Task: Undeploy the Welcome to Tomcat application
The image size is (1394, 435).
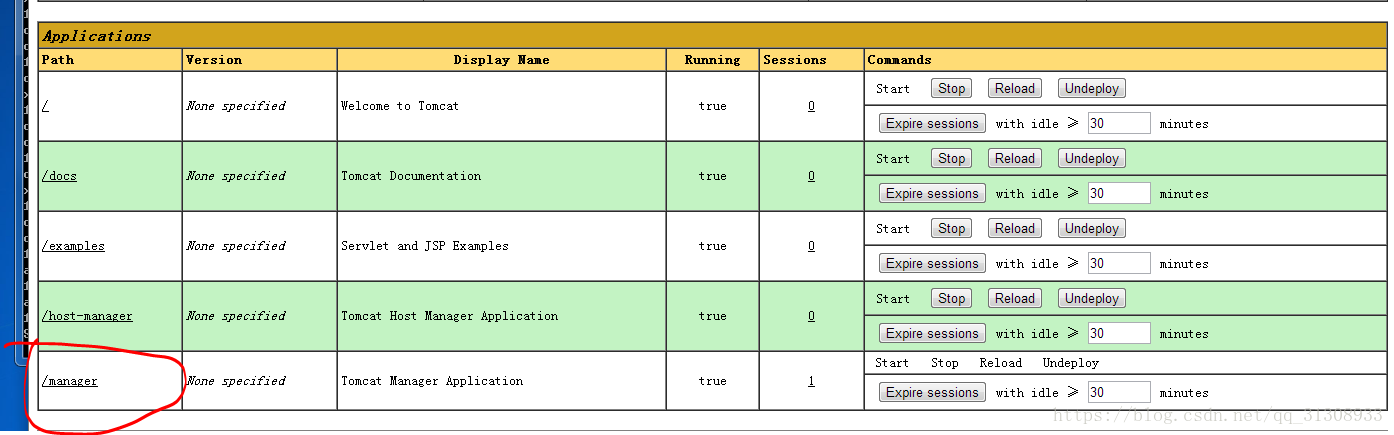Action: (x=1091, y=88)
